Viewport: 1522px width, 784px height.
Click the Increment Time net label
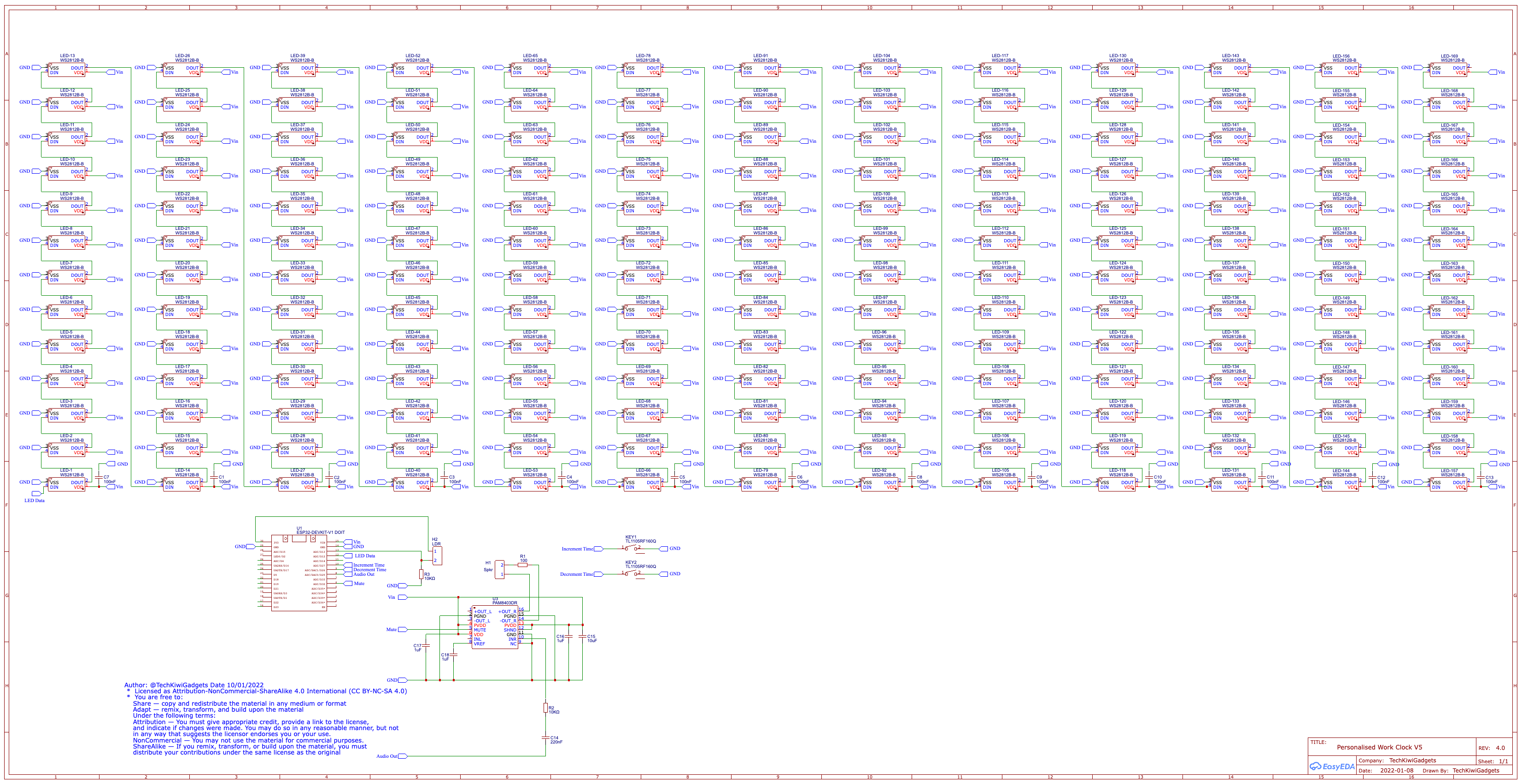tap(578, 548)
